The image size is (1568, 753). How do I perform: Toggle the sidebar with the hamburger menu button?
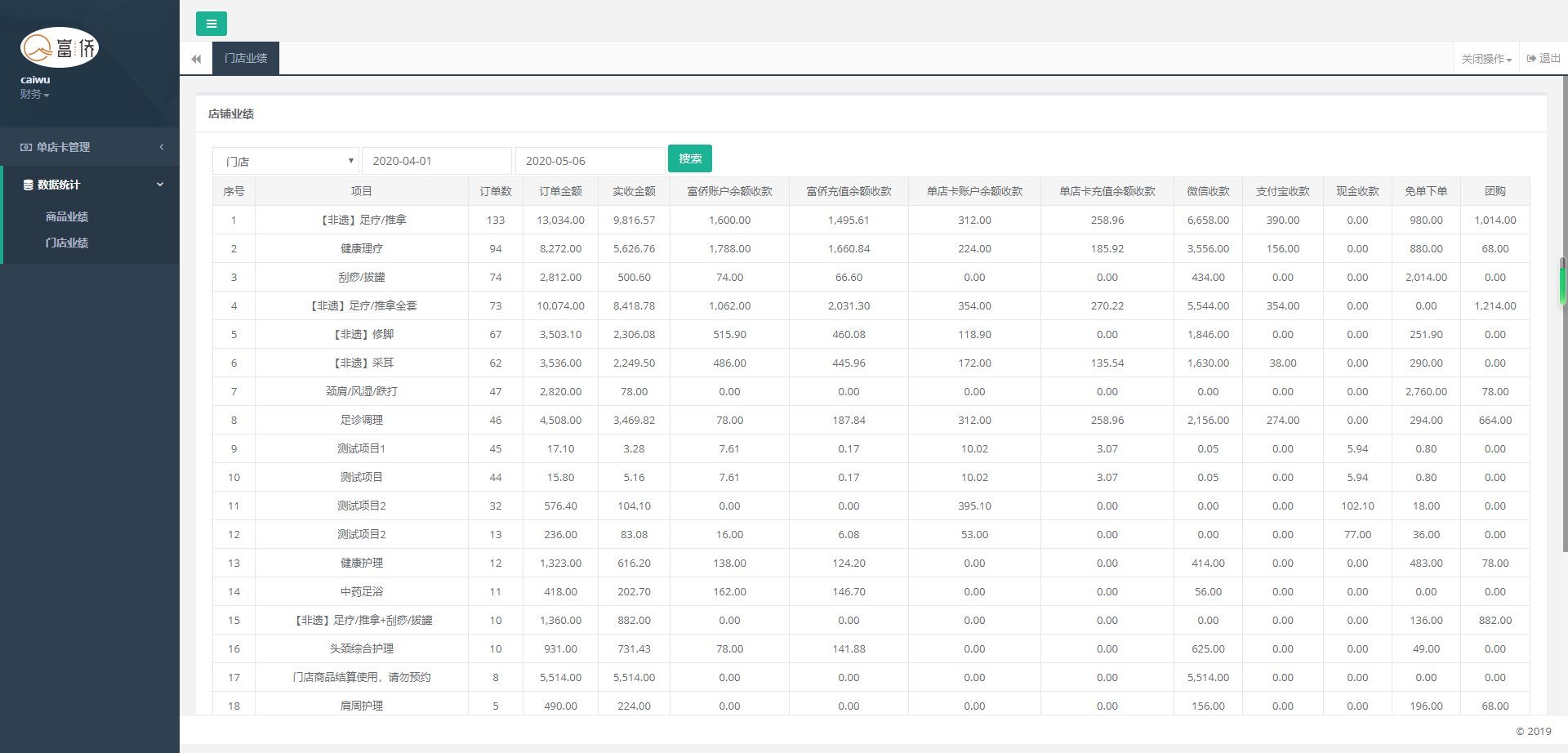tap(212, 24)
